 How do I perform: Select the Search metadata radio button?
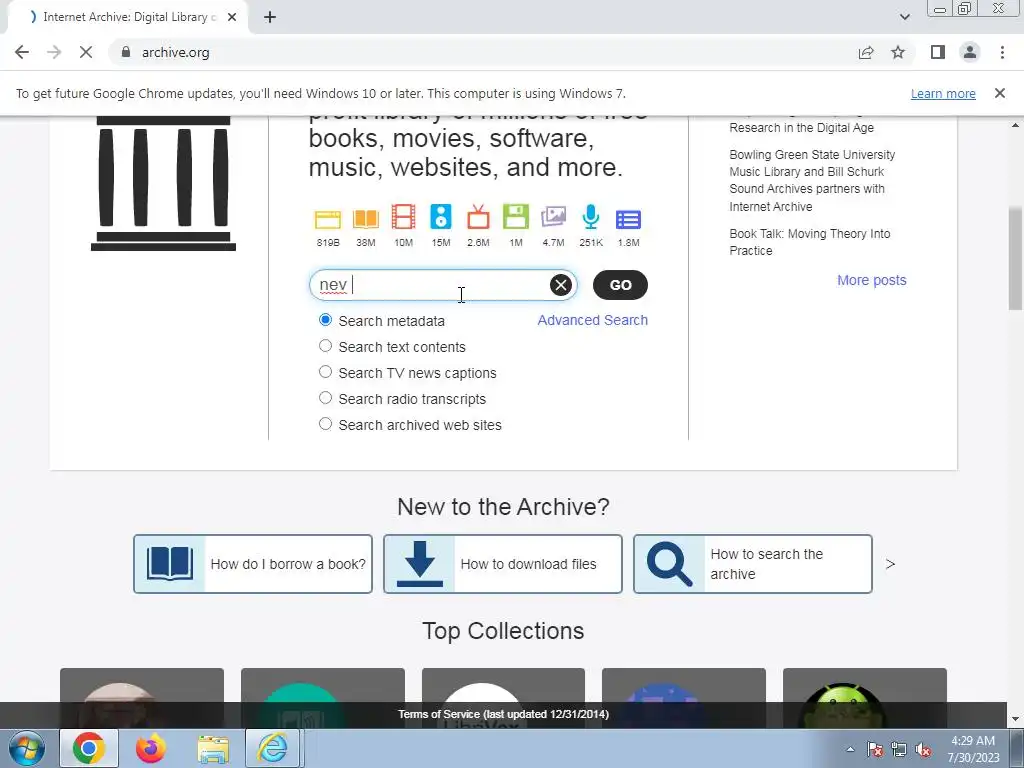(x=325, y=320)
